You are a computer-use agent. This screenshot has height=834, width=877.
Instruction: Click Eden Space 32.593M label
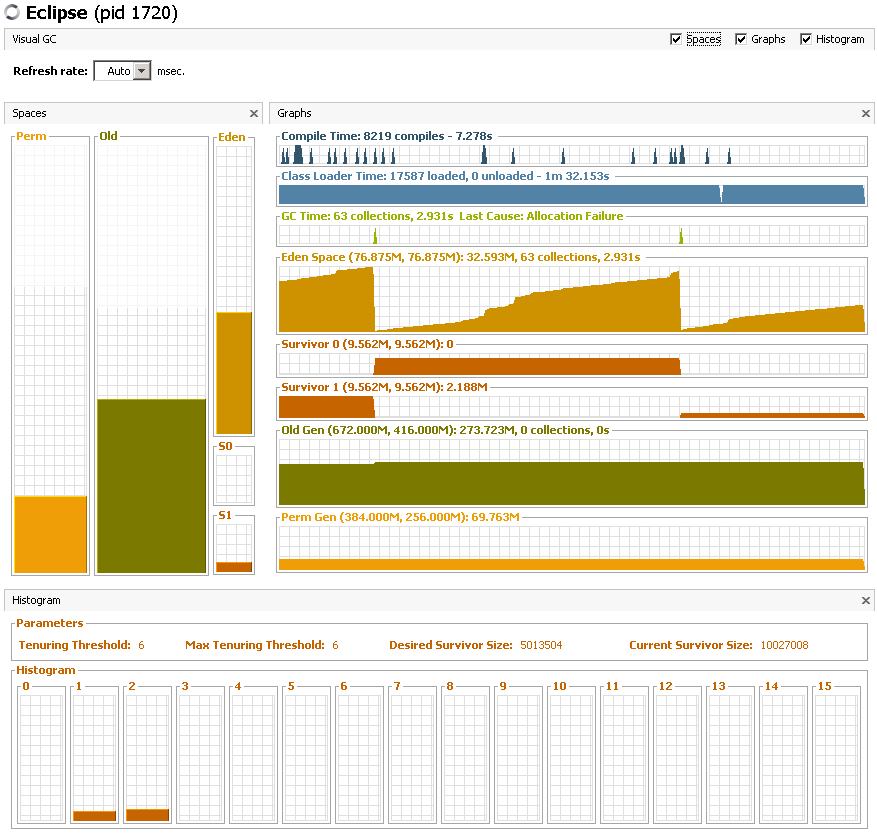pos(460,257)
